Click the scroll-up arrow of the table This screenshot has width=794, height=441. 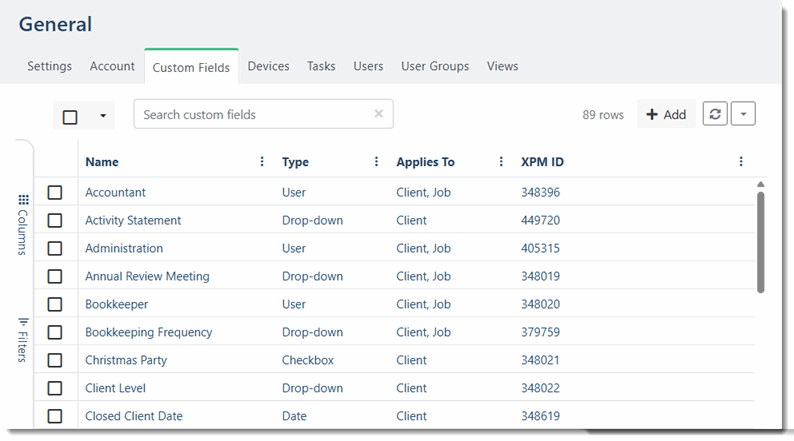point(761,184)
